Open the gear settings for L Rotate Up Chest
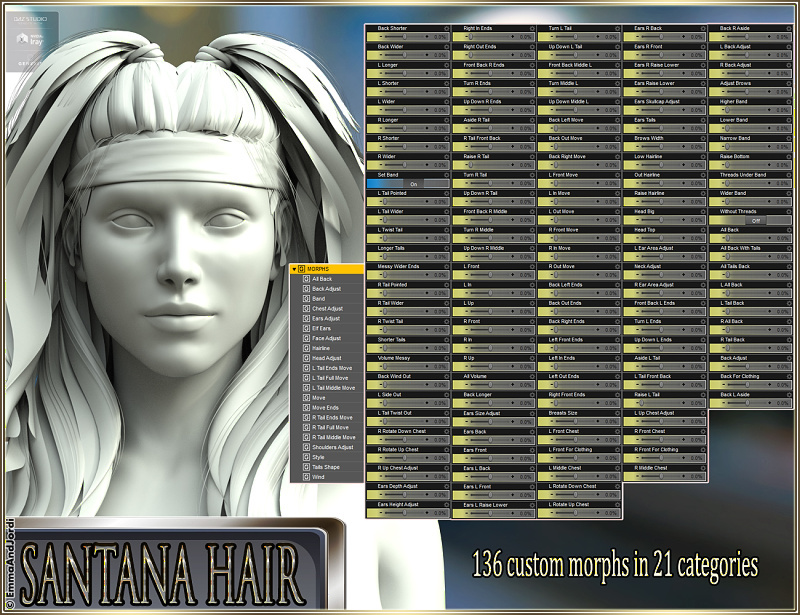This screenshot has height=615, width=800. click(617, 505)
